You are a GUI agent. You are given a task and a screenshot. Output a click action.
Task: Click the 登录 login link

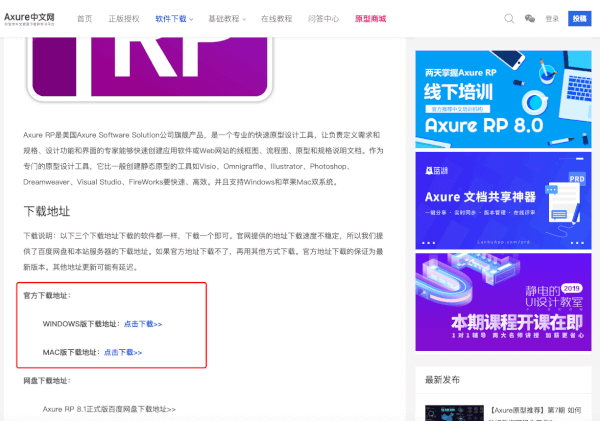(552, 19)
